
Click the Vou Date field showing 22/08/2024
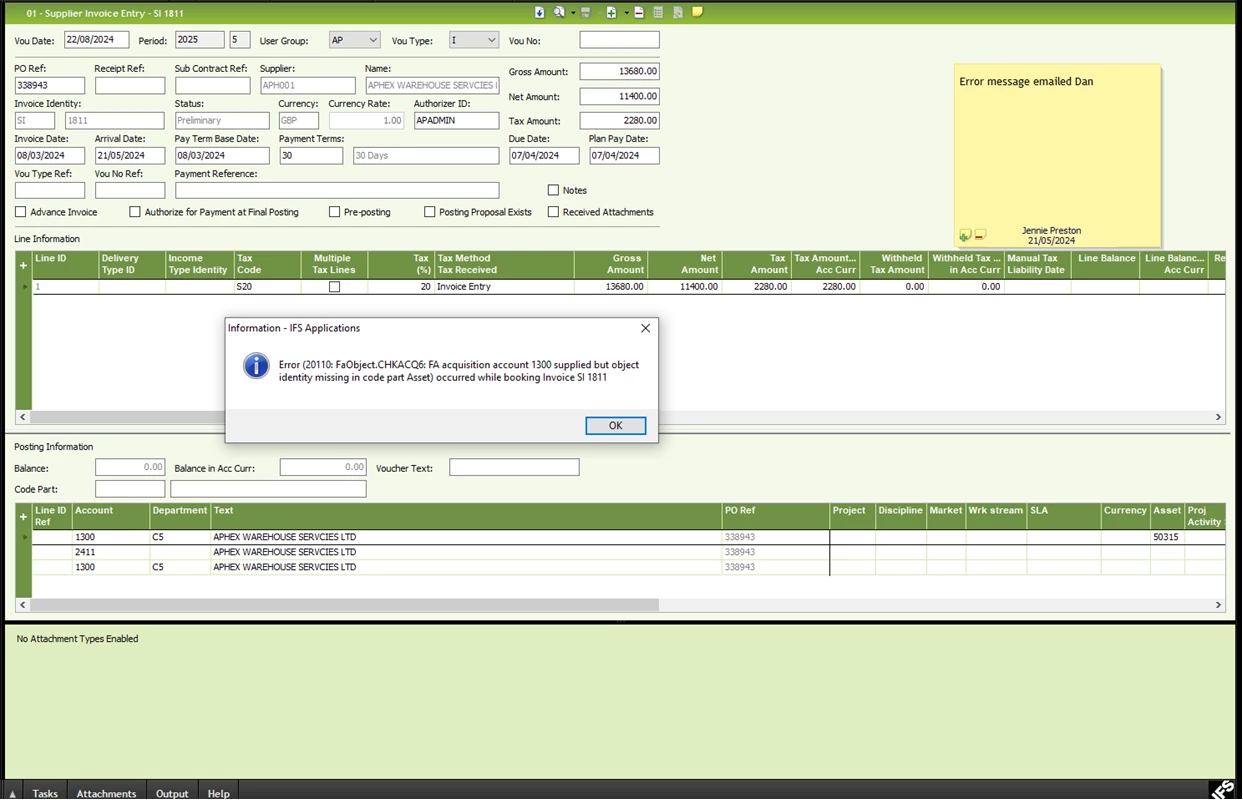pos(97,40)
